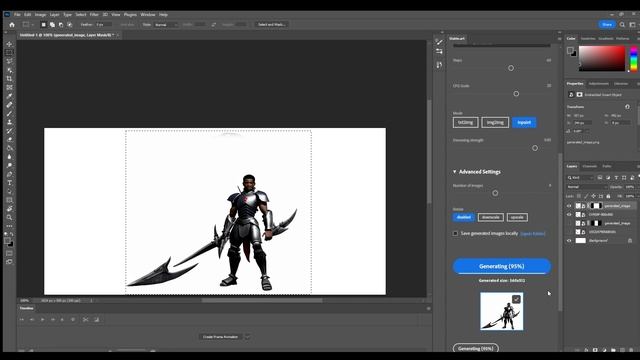
Task: Click the Search magnifier icon near Share
Action: pyautogui.click(x=622, y=24)
